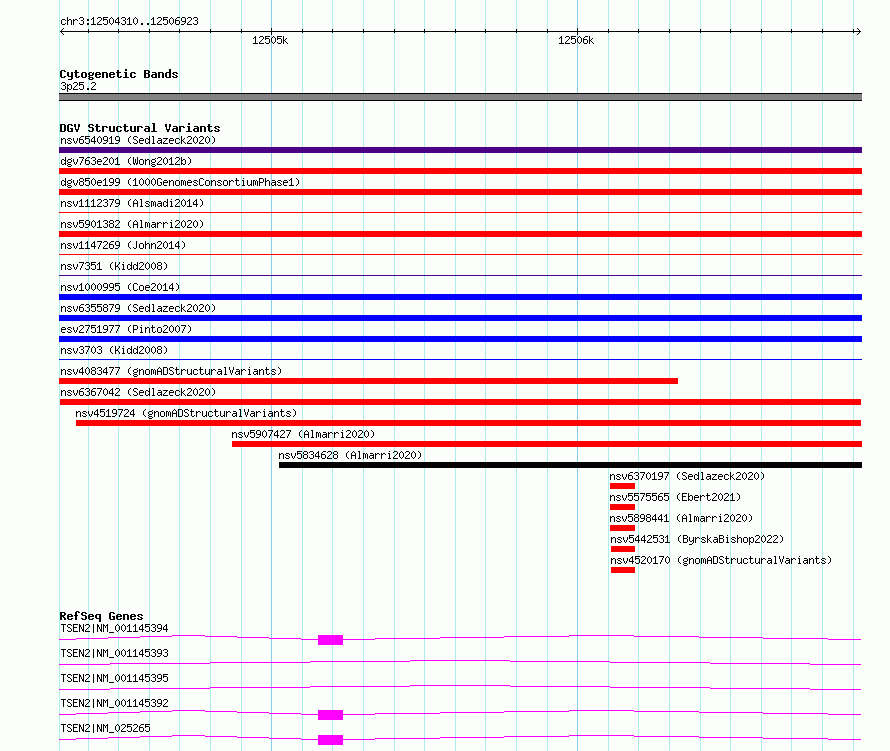Screen dimensions: 890x751
Task: Click the 12506k ruler tick label
Action: [576, 40]
